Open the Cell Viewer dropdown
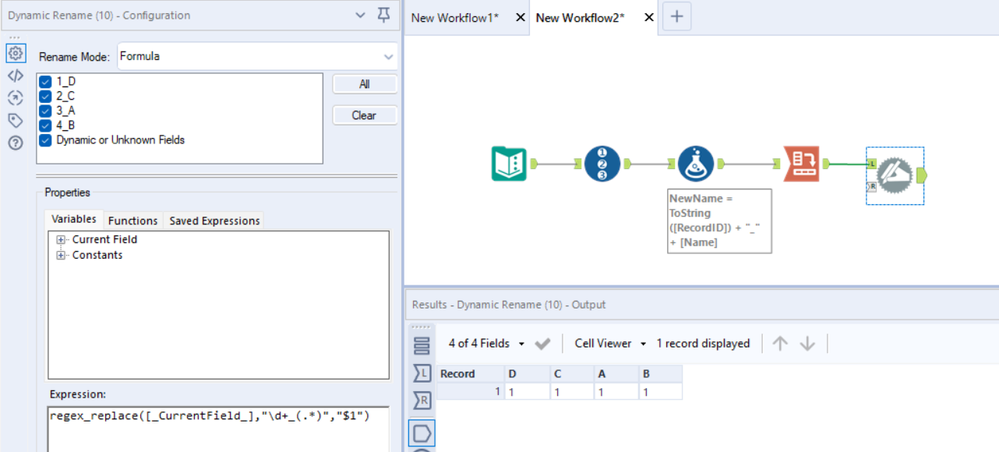The height and width of the screenshot is (452, 999). pyautogui.click(x=610, y=344)
